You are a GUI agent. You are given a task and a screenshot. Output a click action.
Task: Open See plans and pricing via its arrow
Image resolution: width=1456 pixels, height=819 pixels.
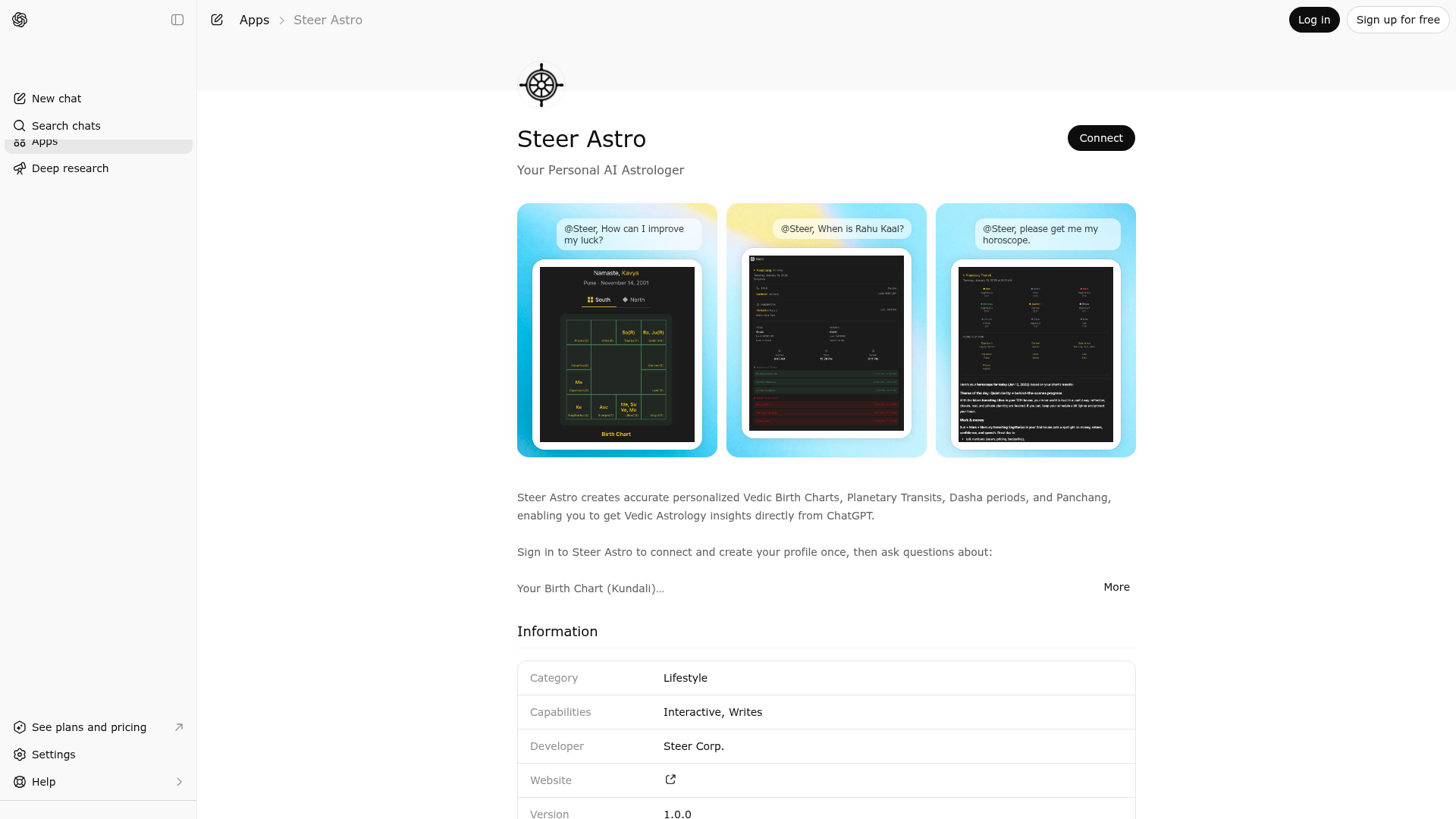179,726
